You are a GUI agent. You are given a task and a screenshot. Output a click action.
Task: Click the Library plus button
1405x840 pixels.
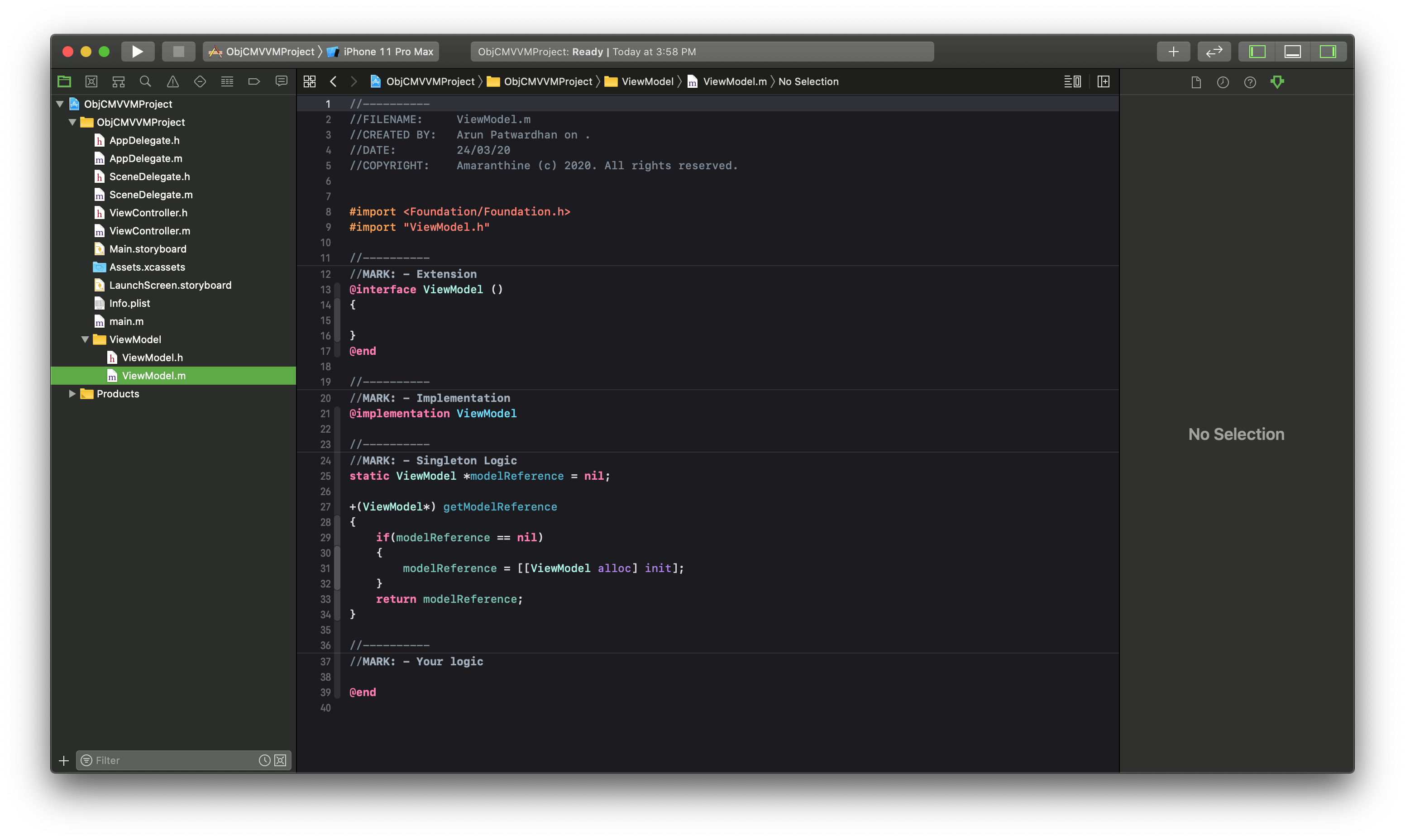click(1173, 52)
